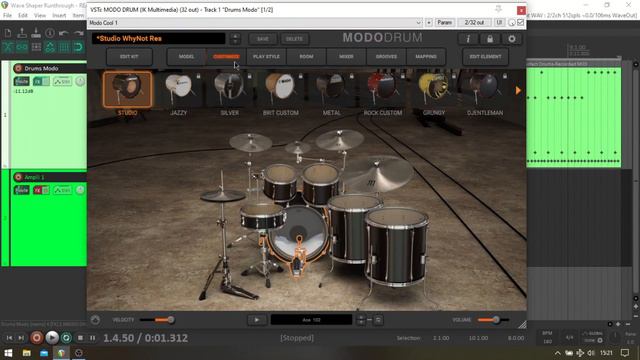The image size is (640, 360).
Task: Toggle the grid lines toolbar icon
Action: tap(64, 47)
